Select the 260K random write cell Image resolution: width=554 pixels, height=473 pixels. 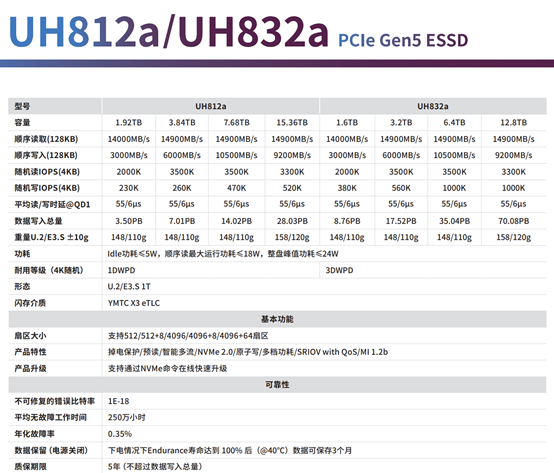(182, 188)
